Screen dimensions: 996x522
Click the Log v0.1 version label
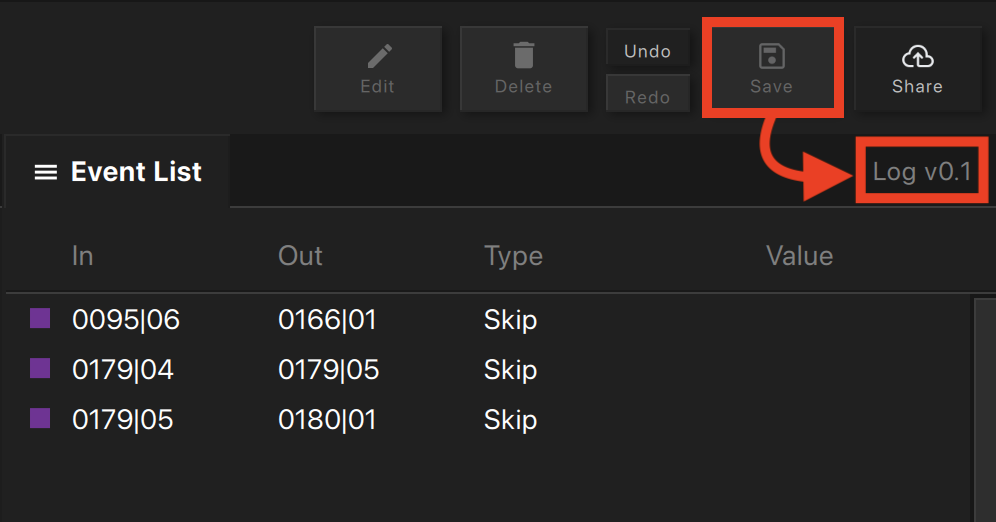[922, 171]
